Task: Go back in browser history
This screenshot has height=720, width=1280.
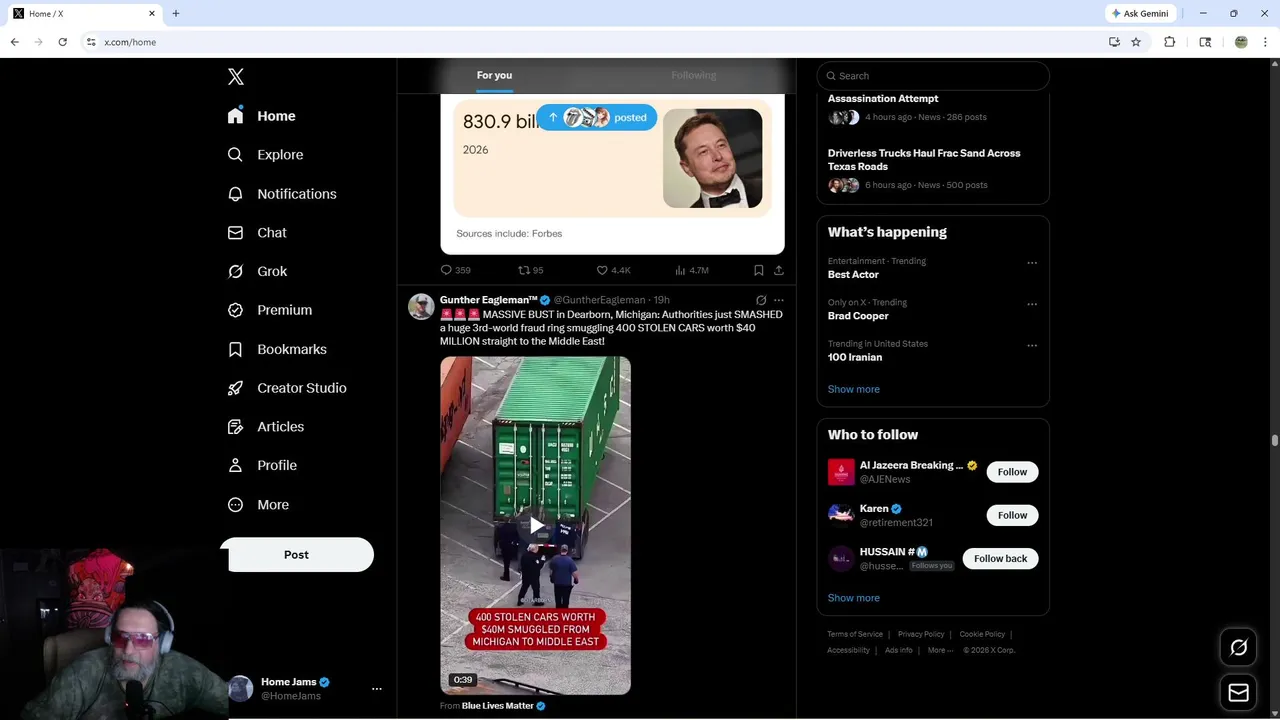Action: (15, 42)
